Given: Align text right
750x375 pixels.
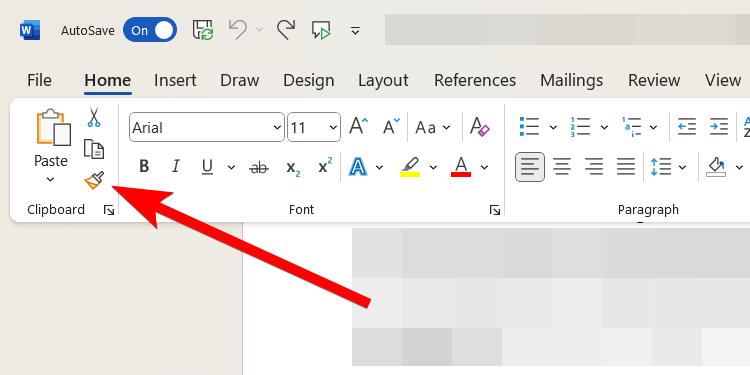Looking at the screenshot, I should click(594, 167).
